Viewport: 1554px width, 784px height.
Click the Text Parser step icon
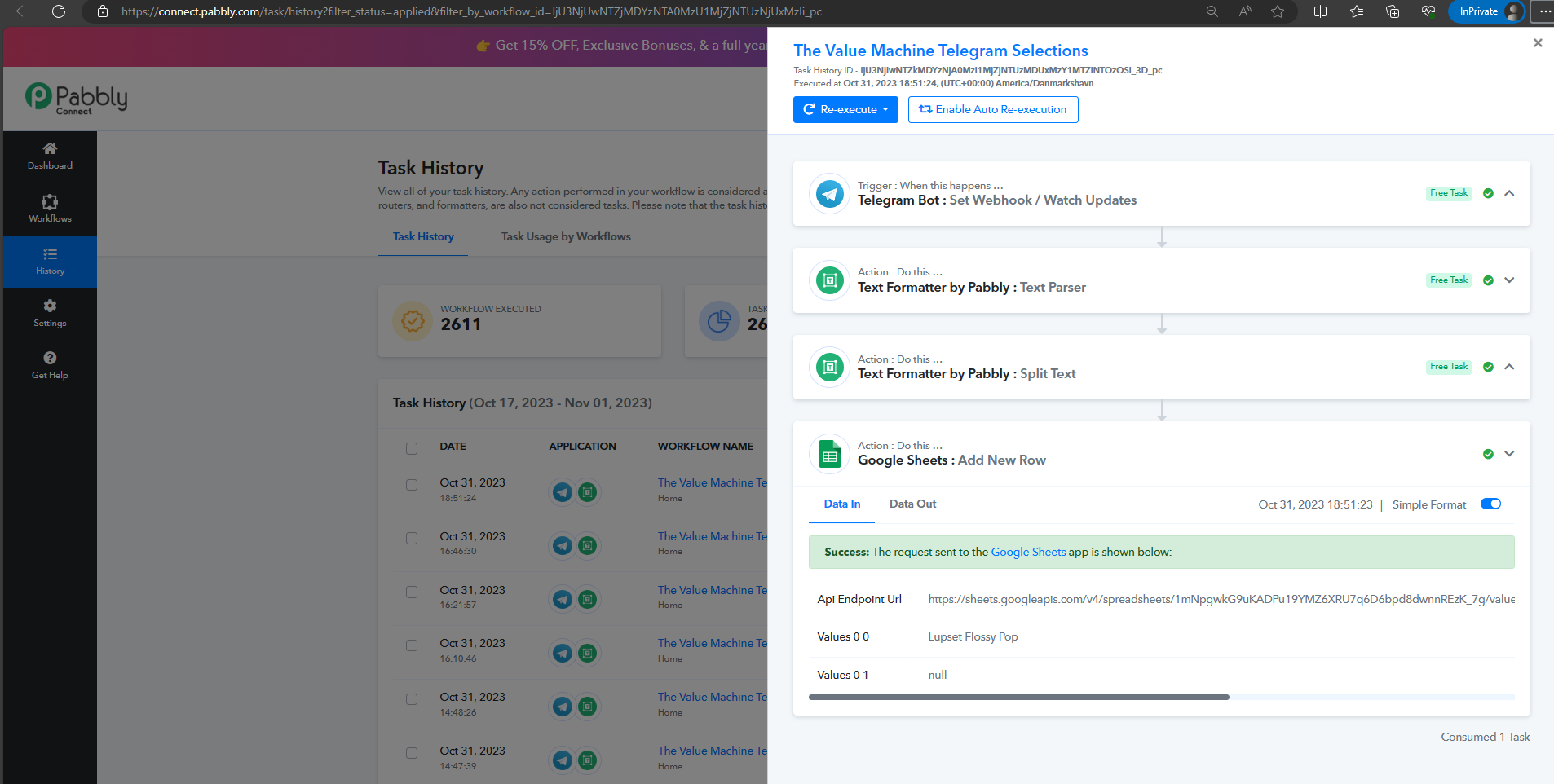pyautogui.click(x=830, y=280)
